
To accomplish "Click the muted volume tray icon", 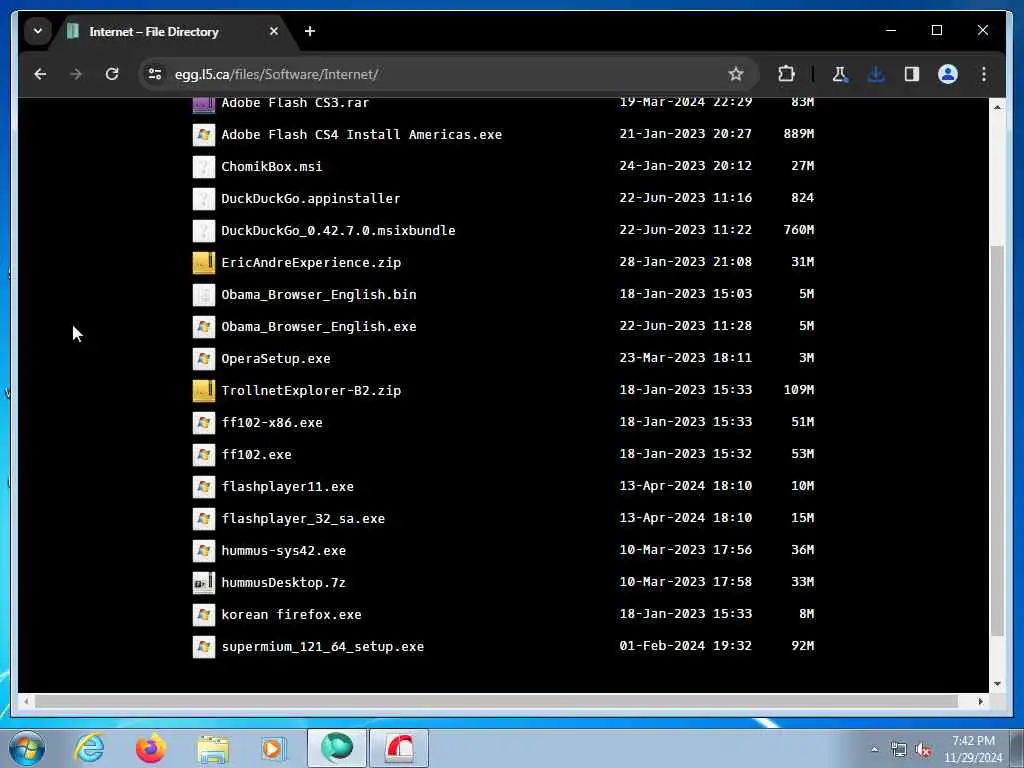I will click(923, 750).
